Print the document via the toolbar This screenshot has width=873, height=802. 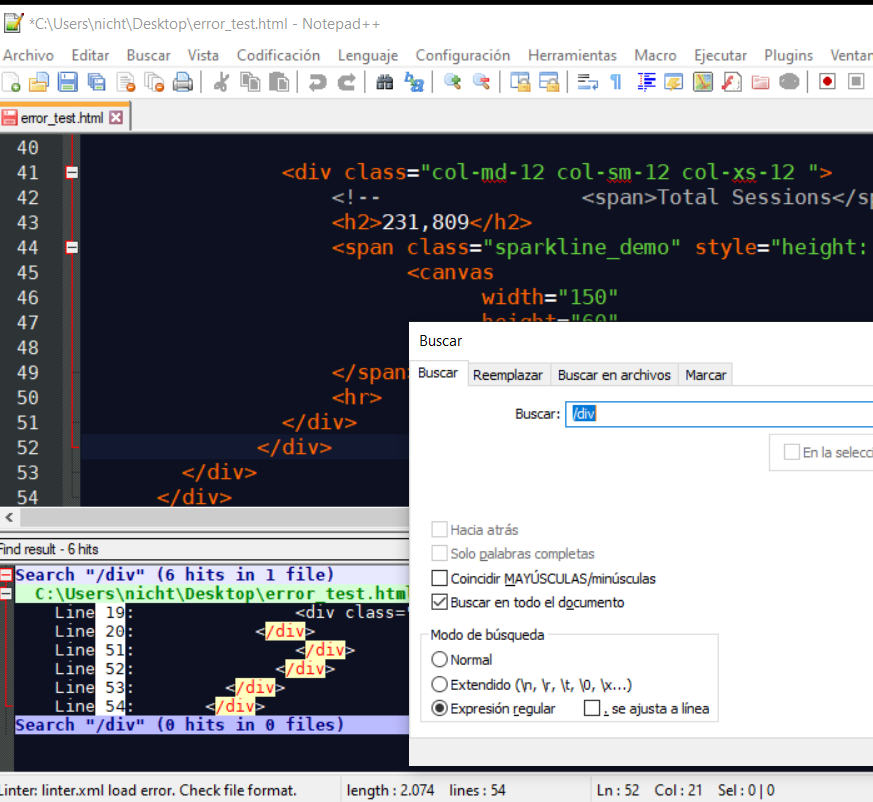click(183, 82)
